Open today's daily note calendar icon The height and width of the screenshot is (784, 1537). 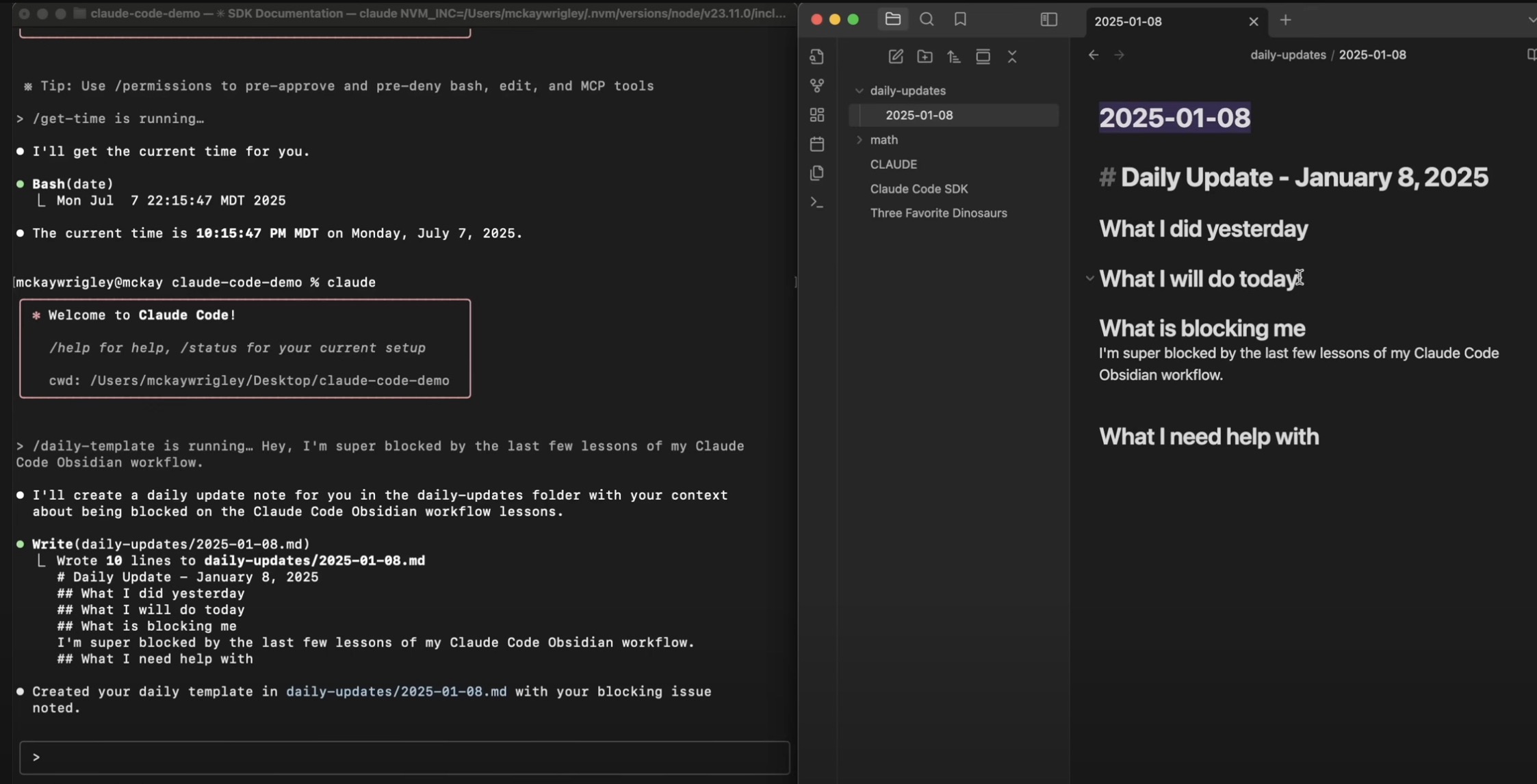coord(816,144)
